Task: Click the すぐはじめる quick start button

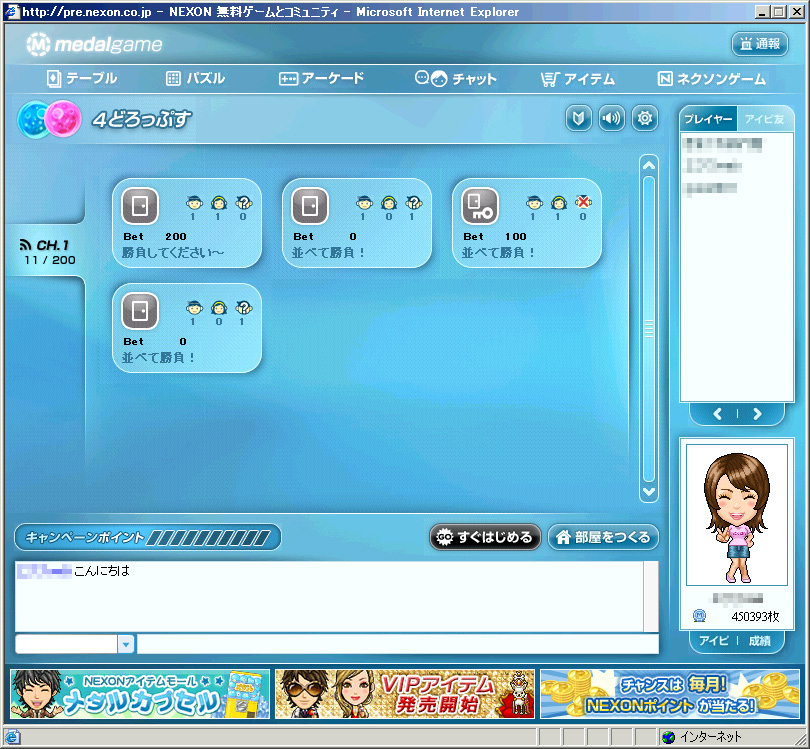Action: (485, 537)
